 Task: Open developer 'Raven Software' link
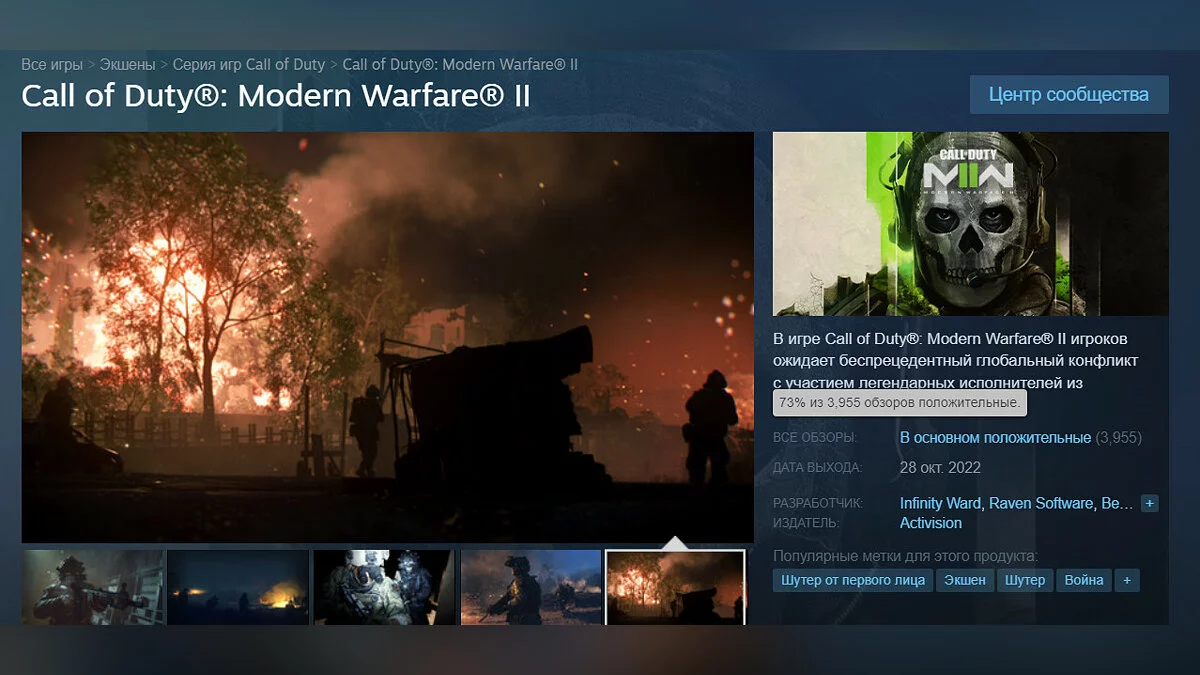pos(1040,503)
